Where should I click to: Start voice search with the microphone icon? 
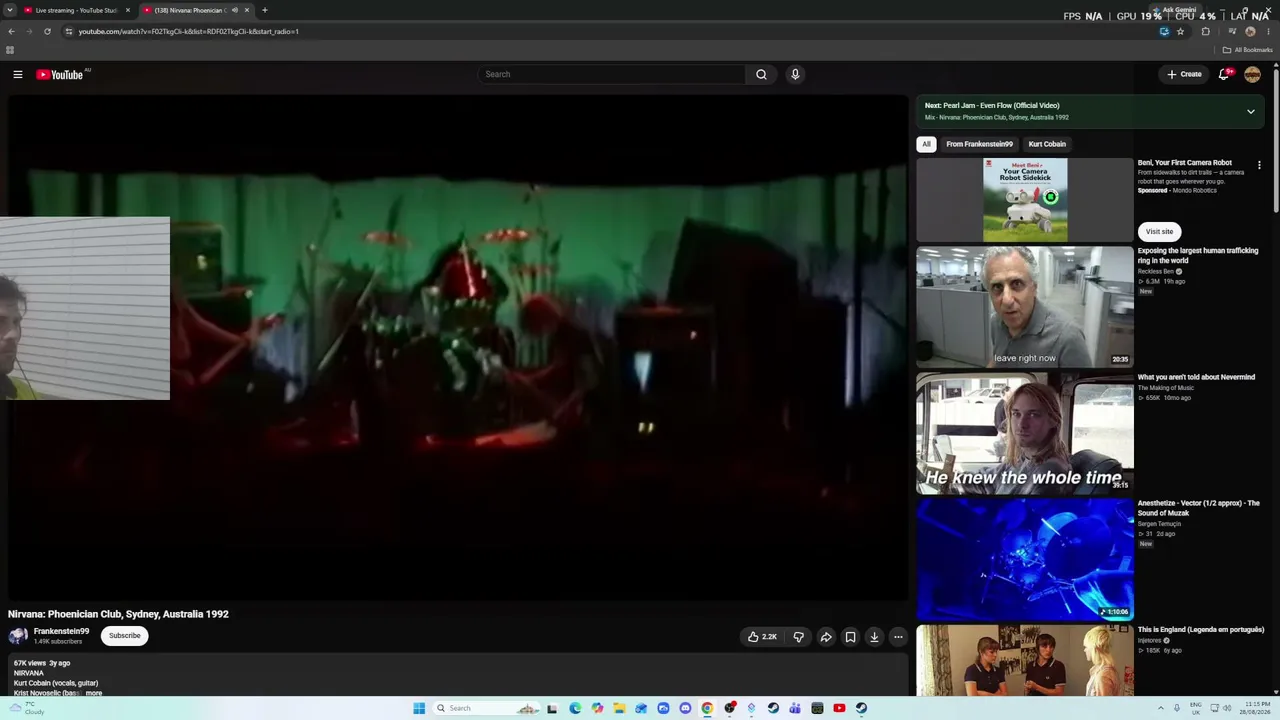pos(795,74)
